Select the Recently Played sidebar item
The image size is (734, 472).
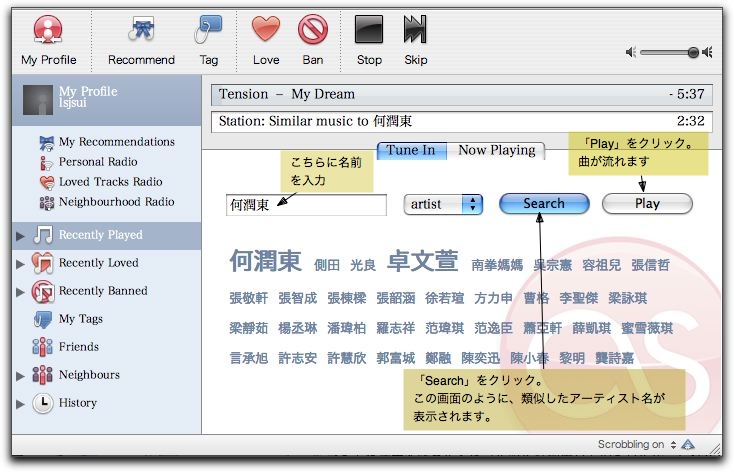tap(107, 235)
